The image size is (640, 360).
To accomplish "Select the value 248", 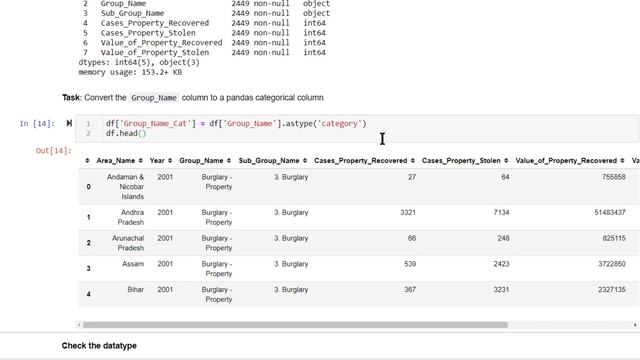I will pos(503,238).
